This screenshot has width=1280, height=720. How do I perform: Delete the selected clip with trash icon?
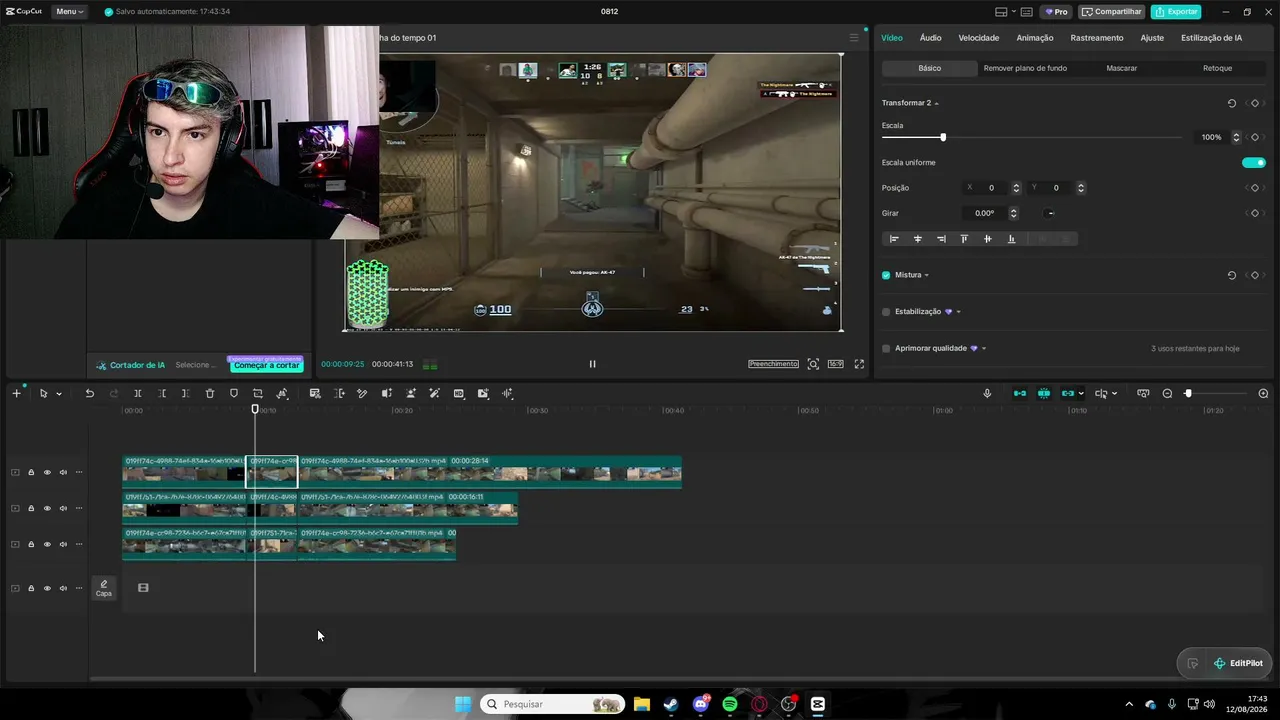[x=210, y=394]
